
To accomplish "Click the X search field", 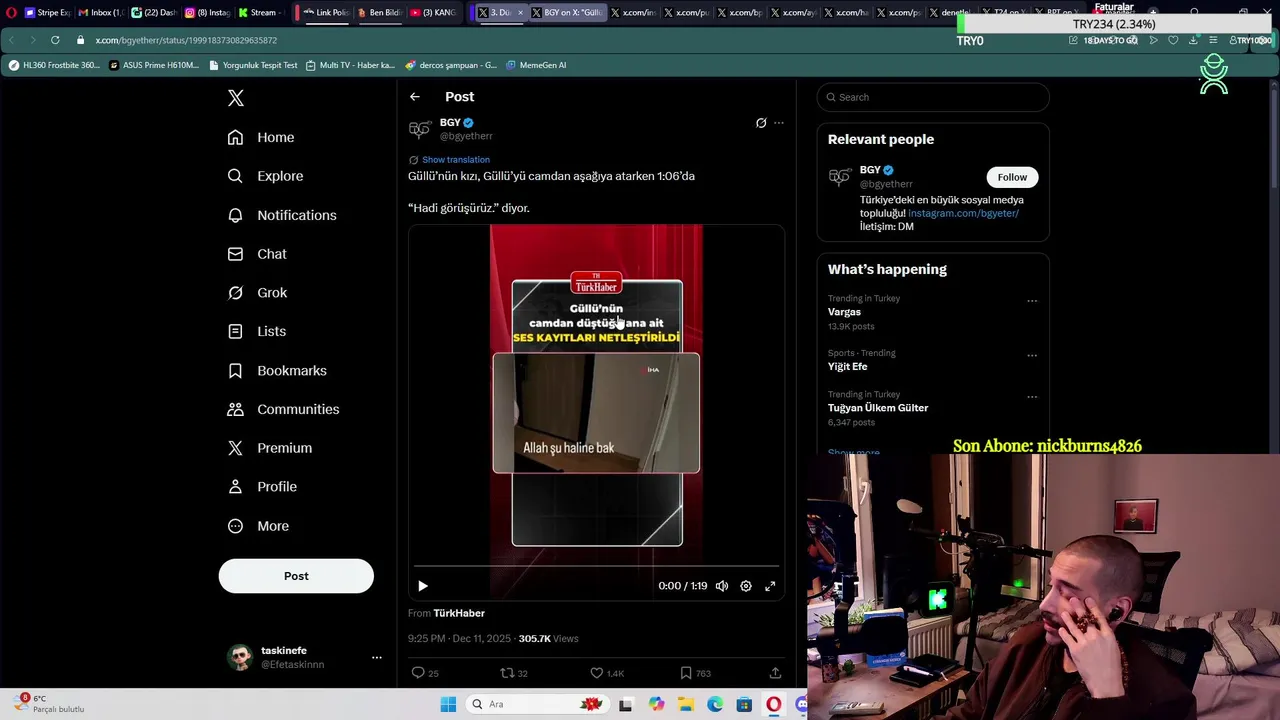I will [x=933, y=97].
